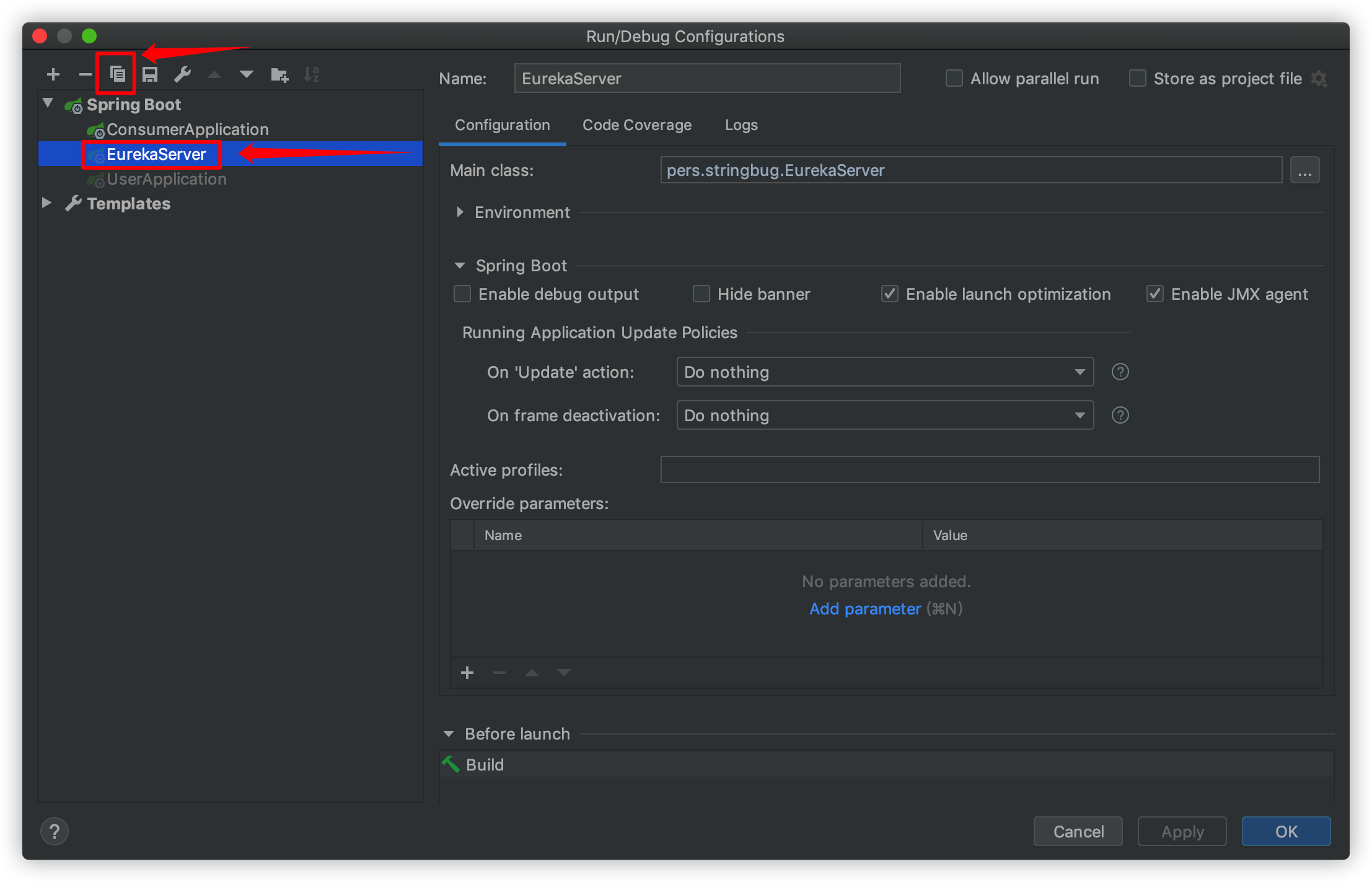Switch to the Code Coverage tab
Viewport: 1372px width, 882px height.
(x=636, y=125)
